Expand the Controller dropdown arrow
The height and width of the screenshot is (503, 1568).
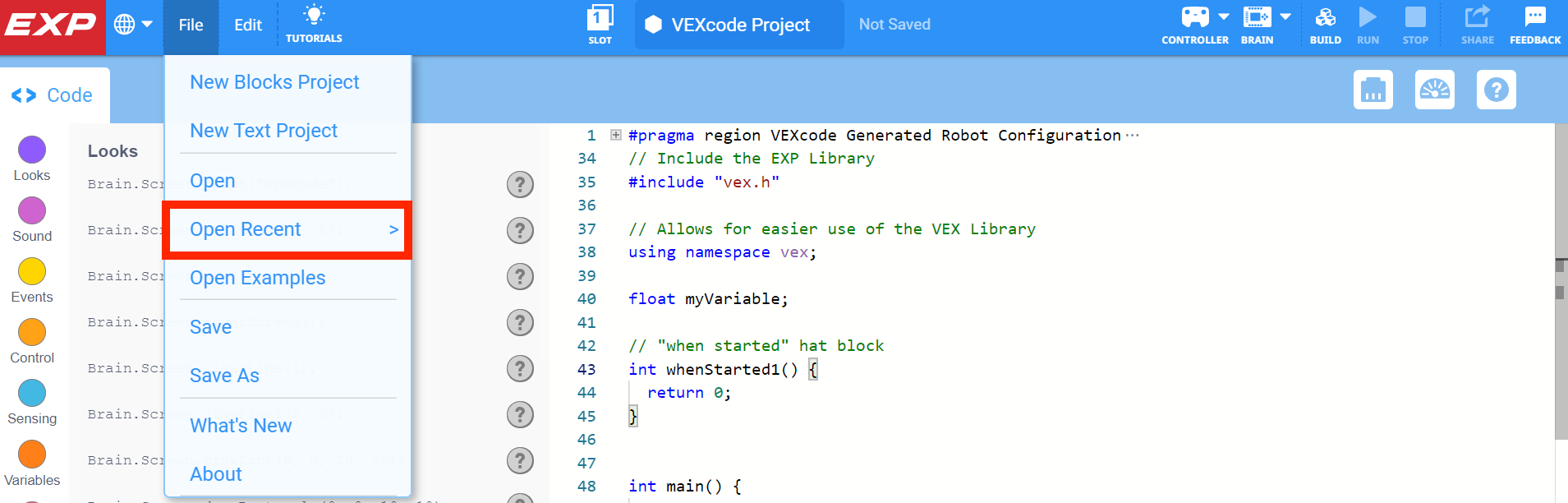[1224, 16]
